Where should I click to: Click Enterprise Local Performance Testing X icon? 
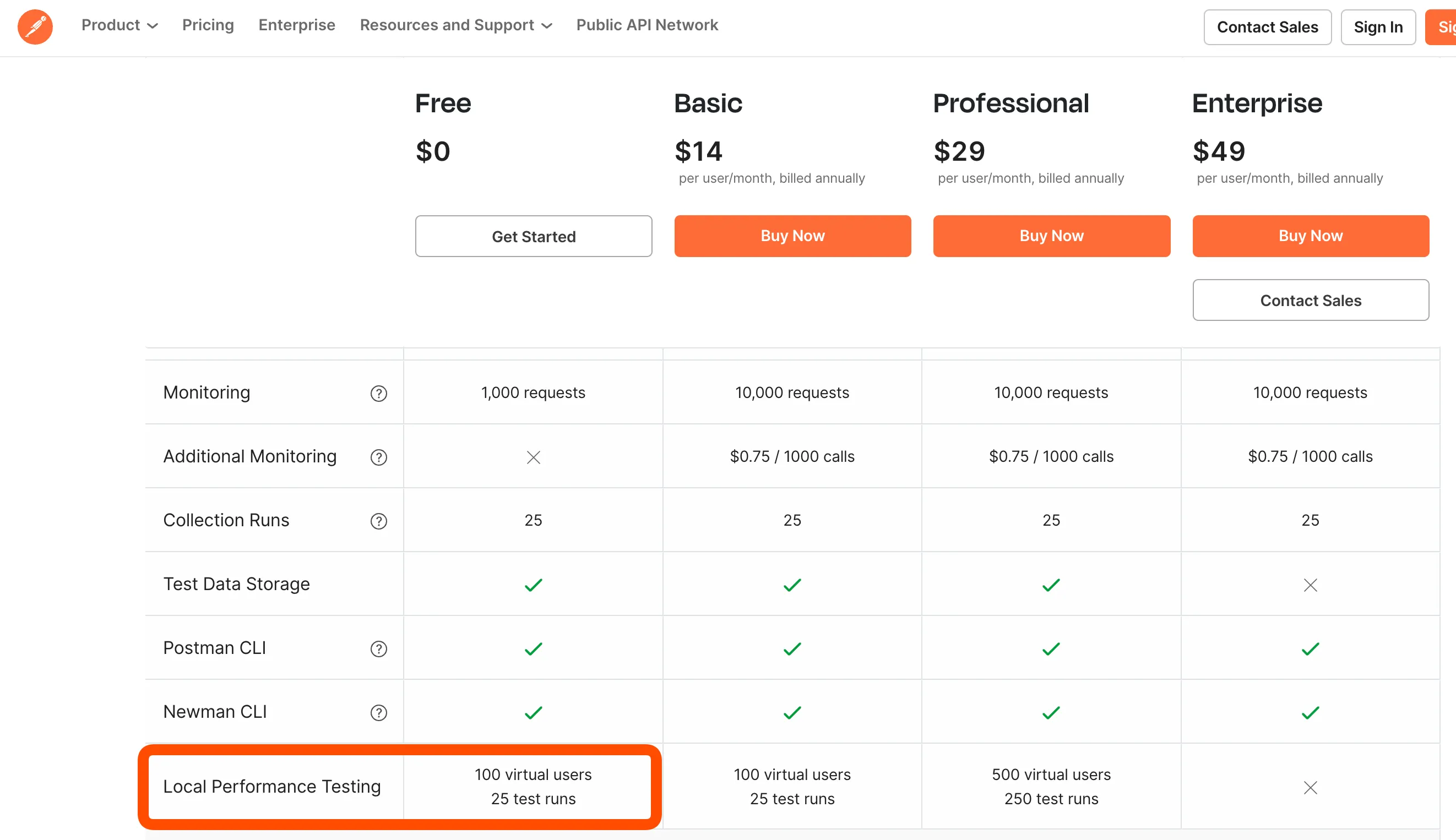(1310, 788)
